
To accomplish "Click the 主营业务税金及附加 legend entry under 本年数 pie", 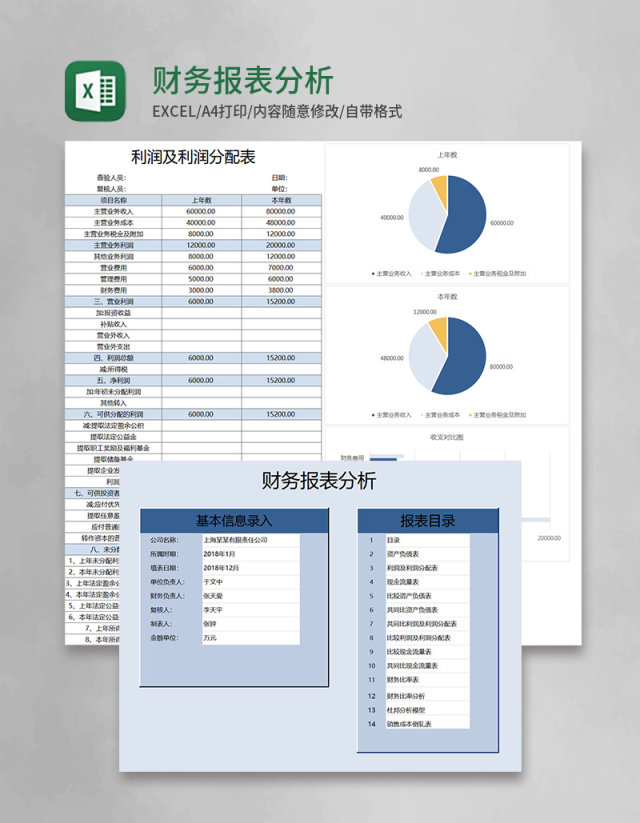I will [x=497, y=415].
